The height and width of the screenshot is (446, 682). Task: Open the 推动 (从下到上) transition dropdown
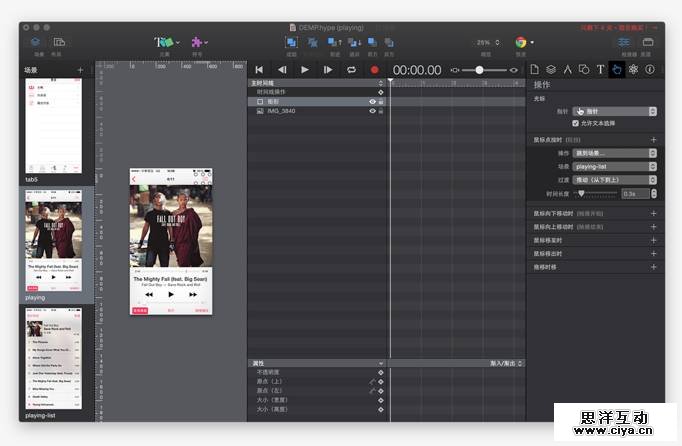[x=614, y=180]
